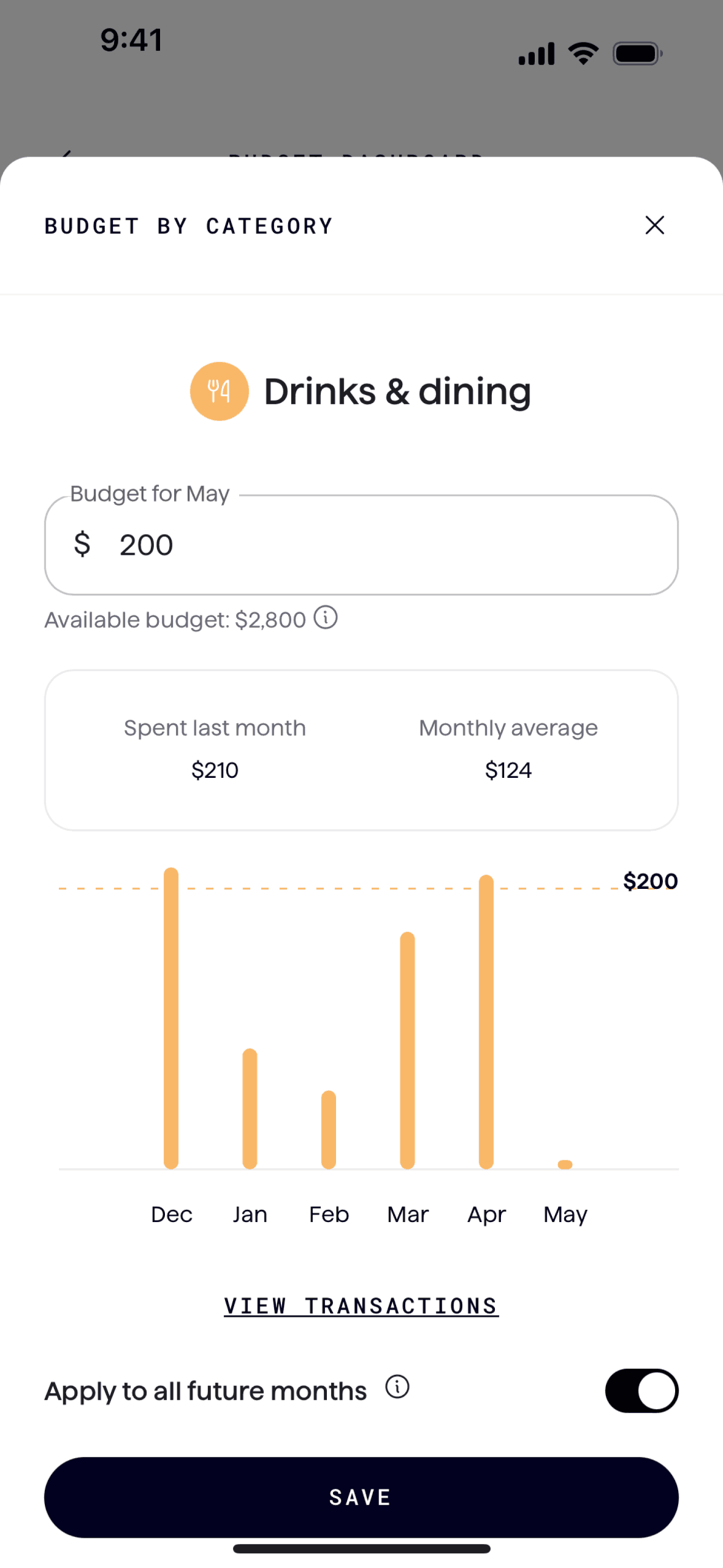Tap the Drinks & dining fork icon
The height and width of the screenshot is (1568, 723).
pos(219,391)
